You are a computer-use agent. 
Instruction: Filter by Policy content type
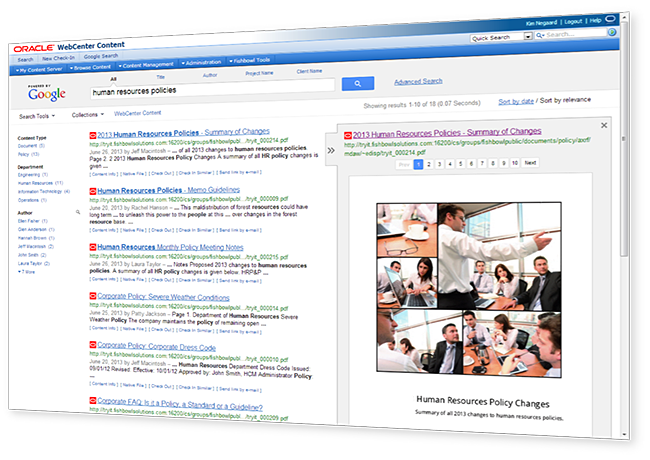28,154
